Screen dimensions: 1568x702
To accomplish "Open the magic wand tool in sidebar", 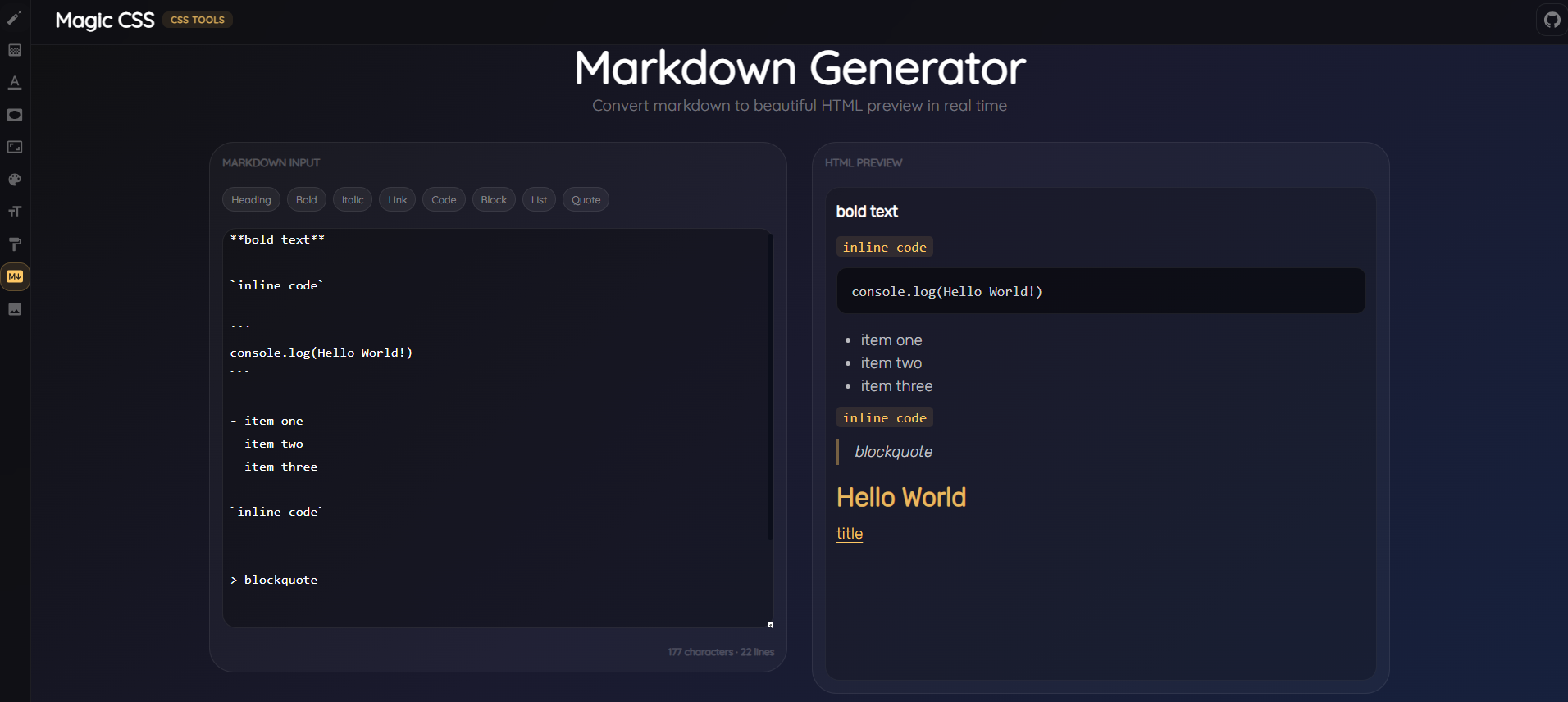I will [x=15, y=18].
